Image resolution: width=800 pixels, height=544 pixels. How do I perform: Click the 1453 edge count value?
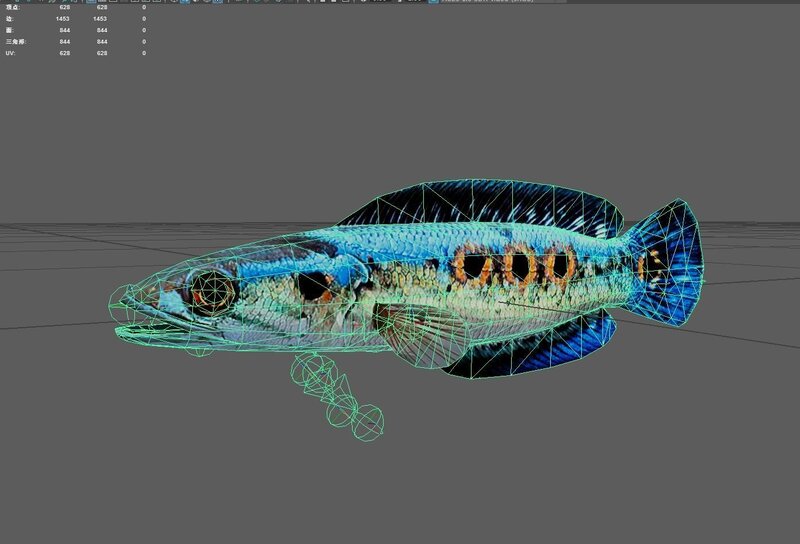63,19
